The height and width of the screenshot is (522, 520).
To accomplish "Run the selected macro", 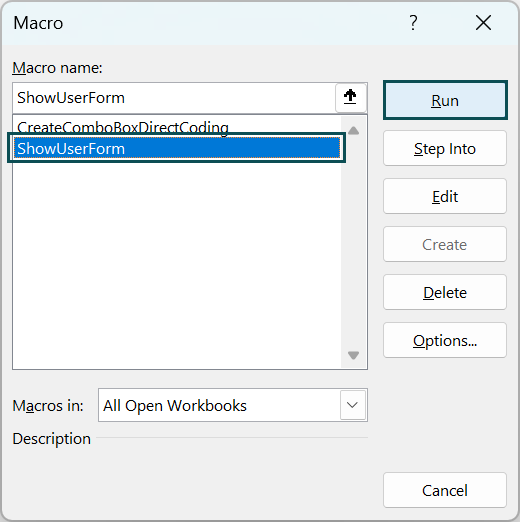I will pyautogui.click(x=445, y=100).
